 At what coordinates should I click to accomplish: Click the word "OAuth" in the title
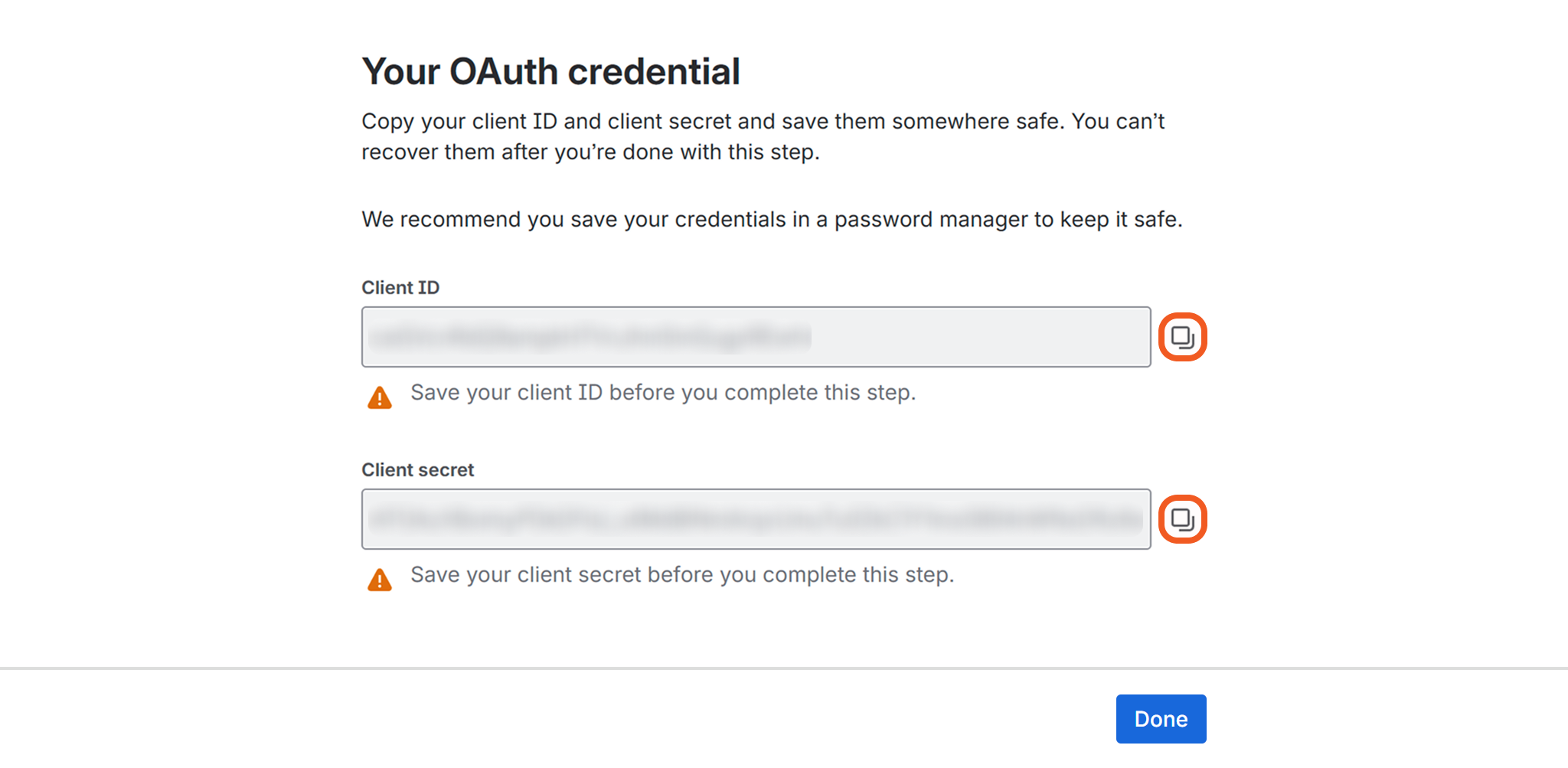[x=504, y=72]
